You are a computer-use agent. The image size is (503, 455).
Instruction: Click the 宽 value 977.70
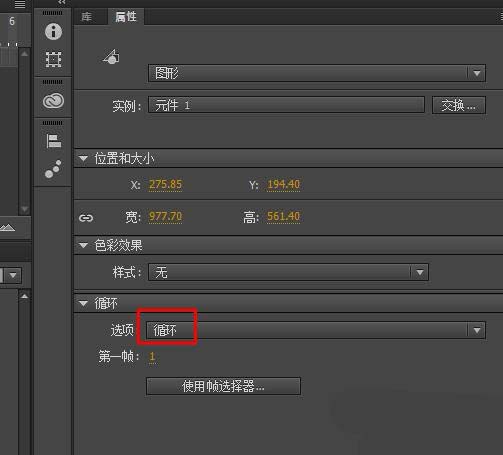(165, 217)
